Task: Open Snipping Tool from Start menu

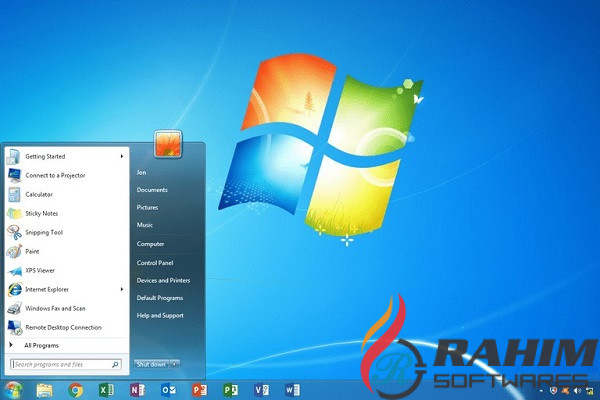Action: (x=44, y=232)
